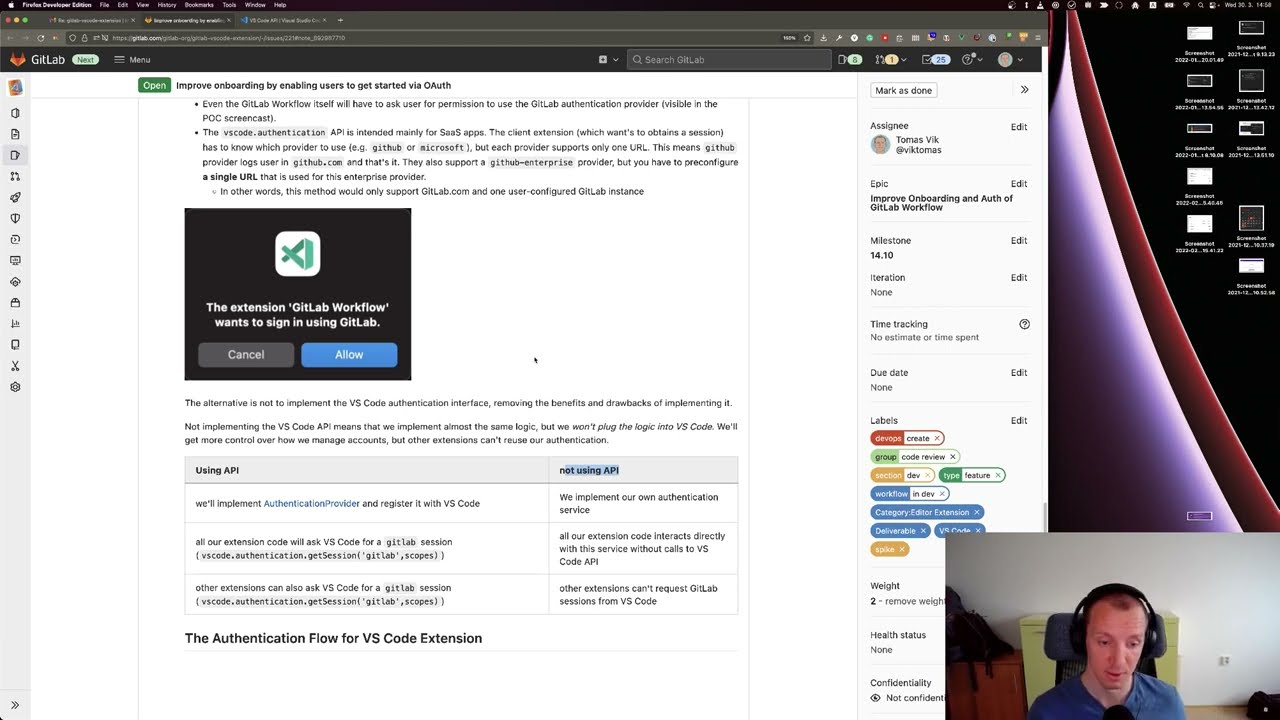Click the GitLab logo home link

click(37, 60)
